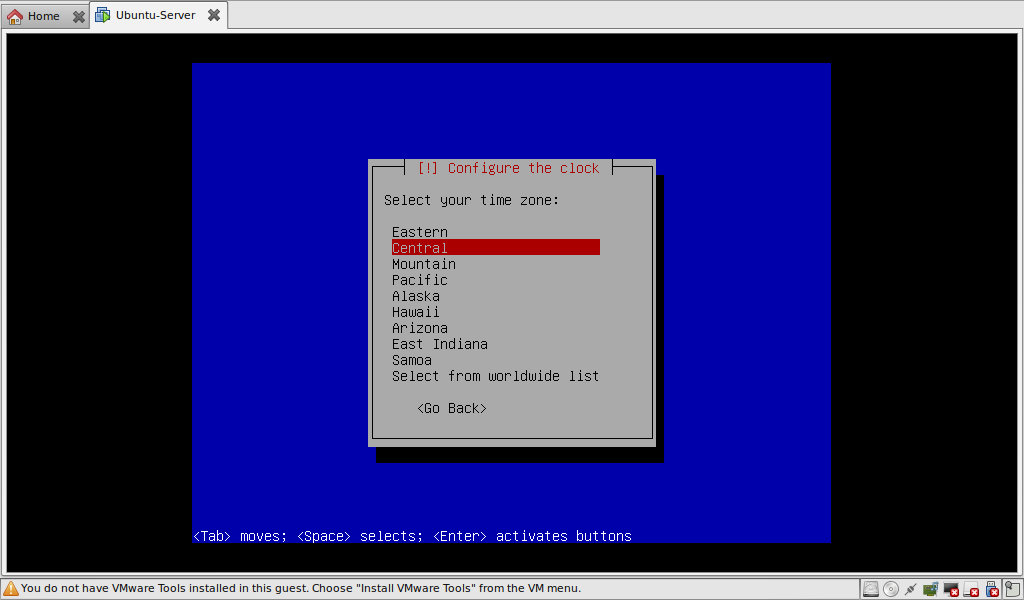The height and width of the screenshot is (600, 1024).
Task: Click the CD/DVD drive status icon
Action: pos(891,589)
